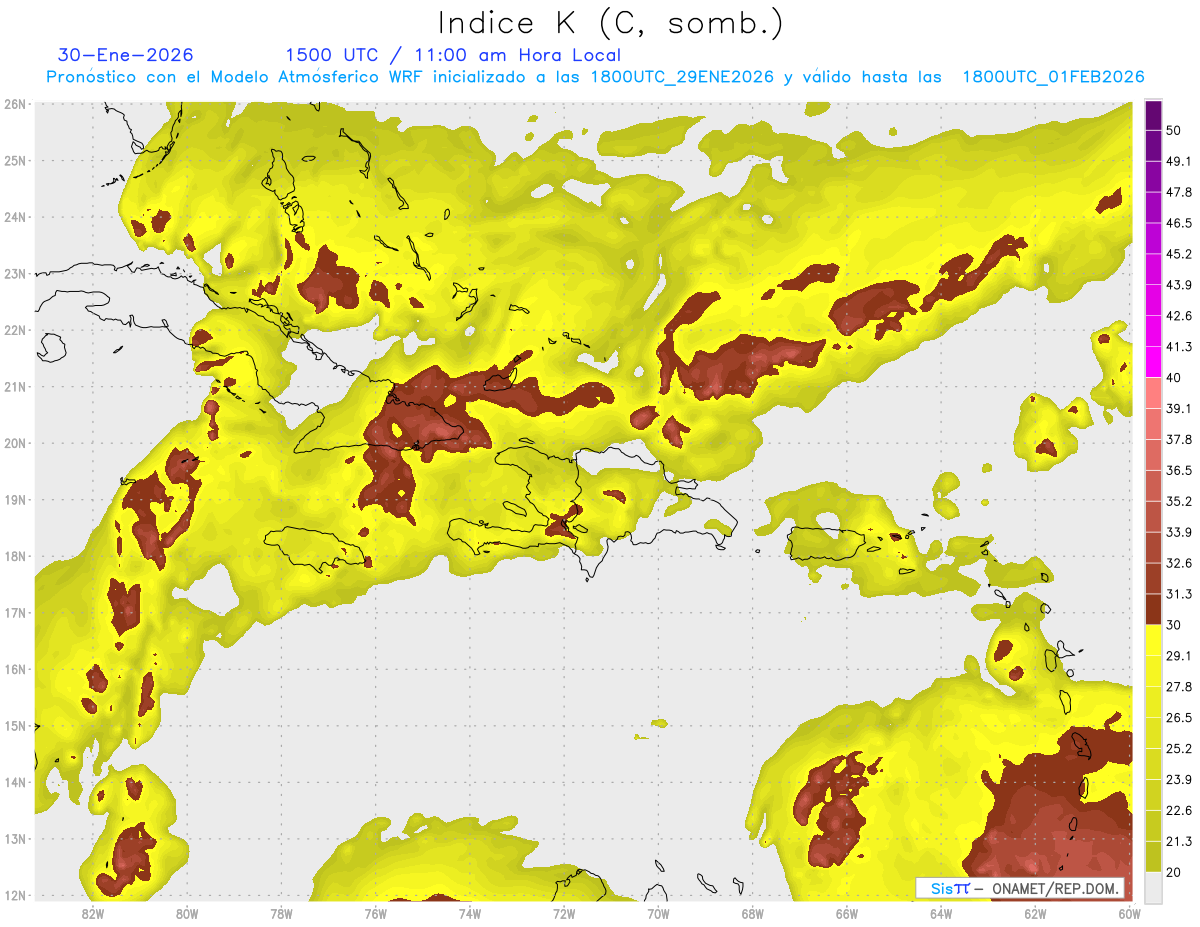Click the latitude axis label "22N"
This screenshot has height=927, width=1200.
(15, 330)
